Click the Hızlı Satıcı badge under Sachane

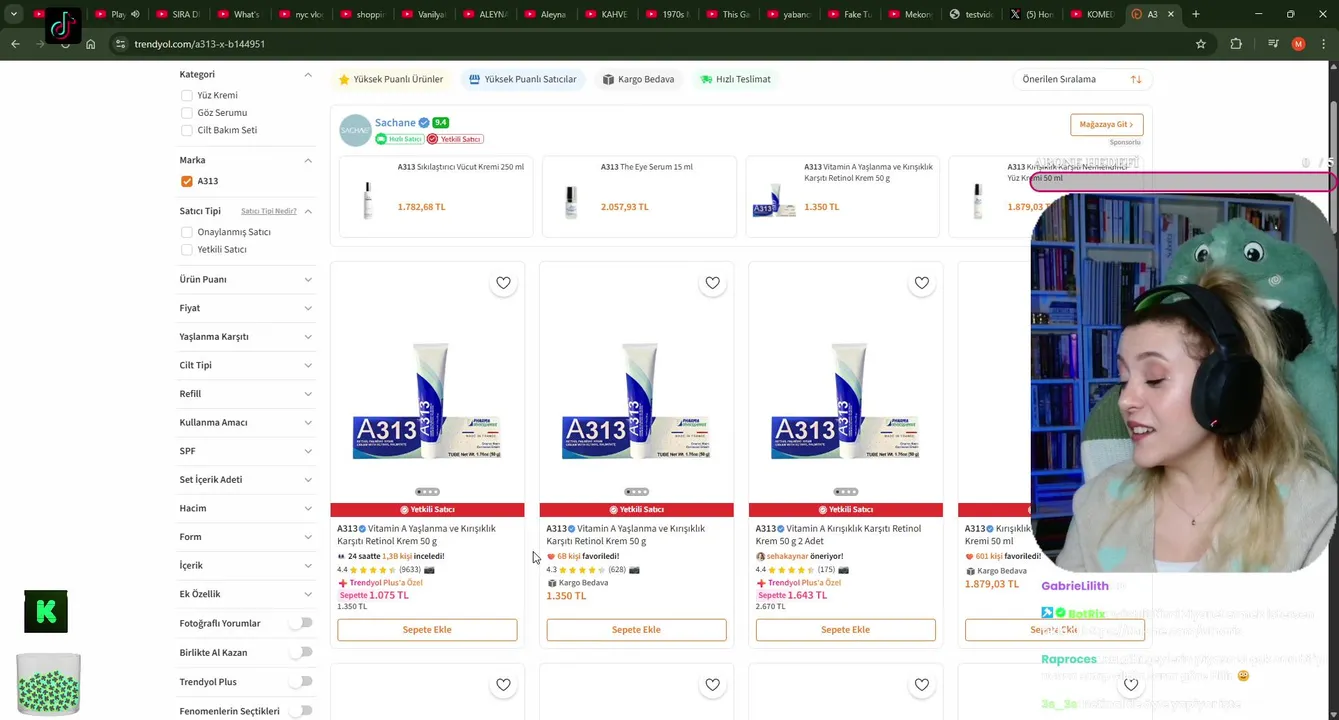click(x=399, y=139)
